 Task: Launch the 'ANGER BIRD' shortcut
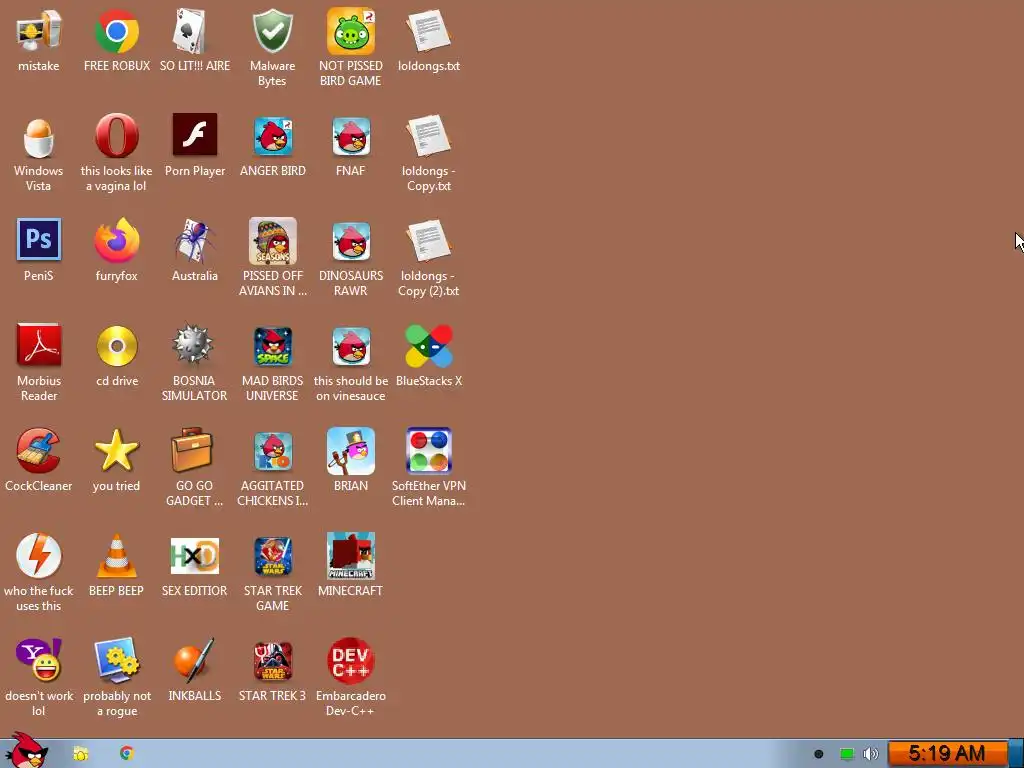tap(272, 136)
